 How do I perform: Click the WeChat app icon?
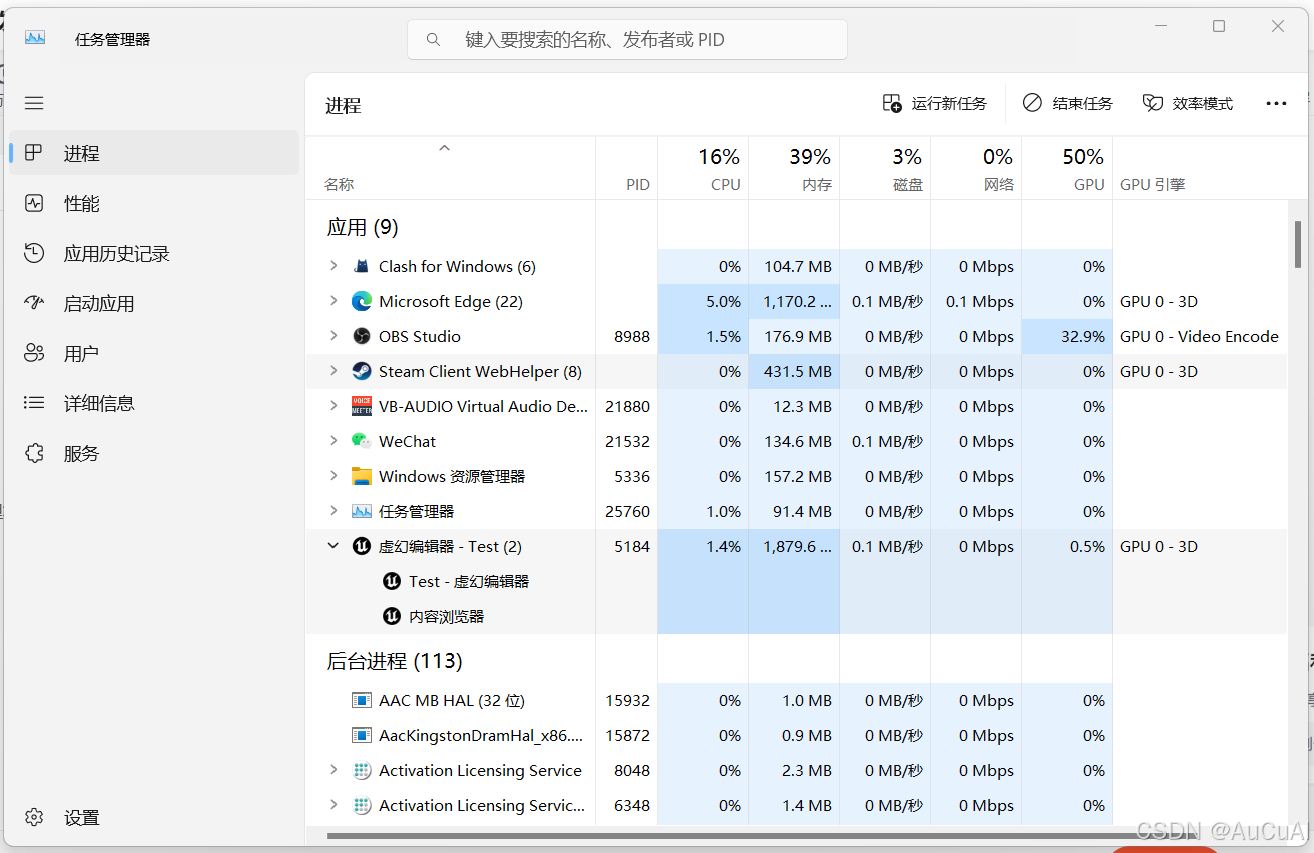(x=362, y=441)
